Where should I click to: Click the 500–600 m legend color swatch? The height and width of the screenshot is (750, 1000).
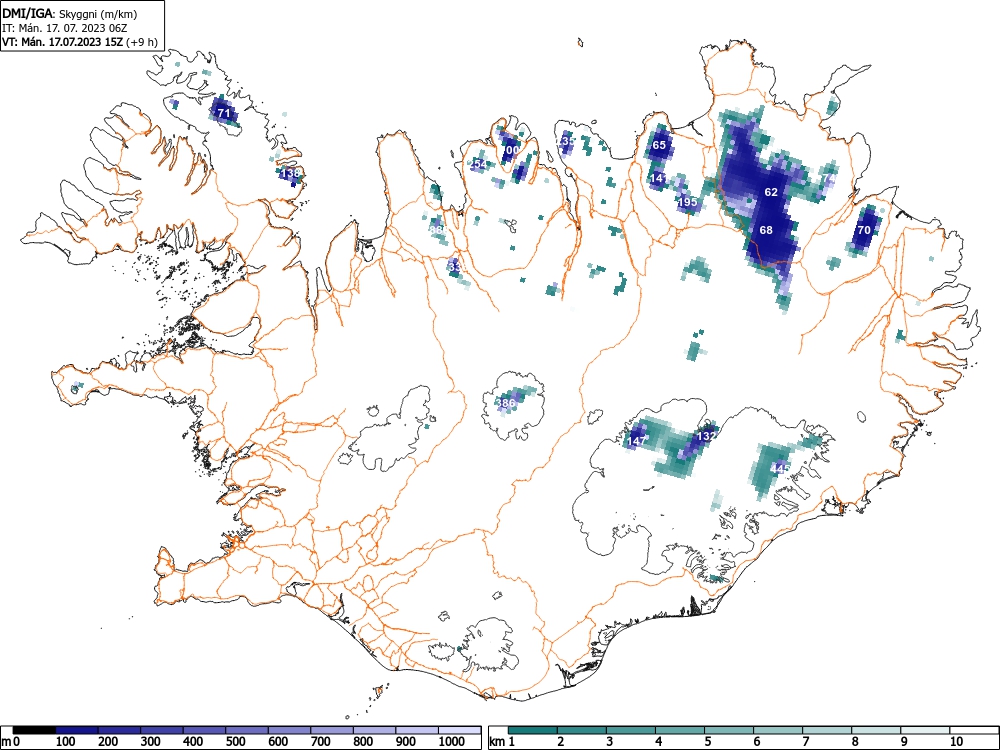coord(247,730)
